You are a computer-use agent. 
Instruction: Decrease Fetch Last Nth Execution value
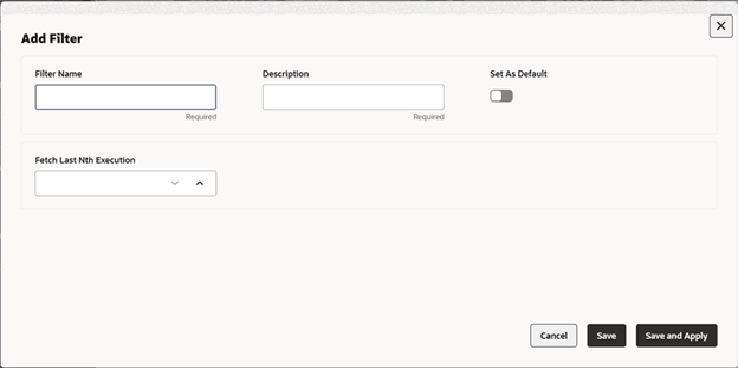click(175, 183)
